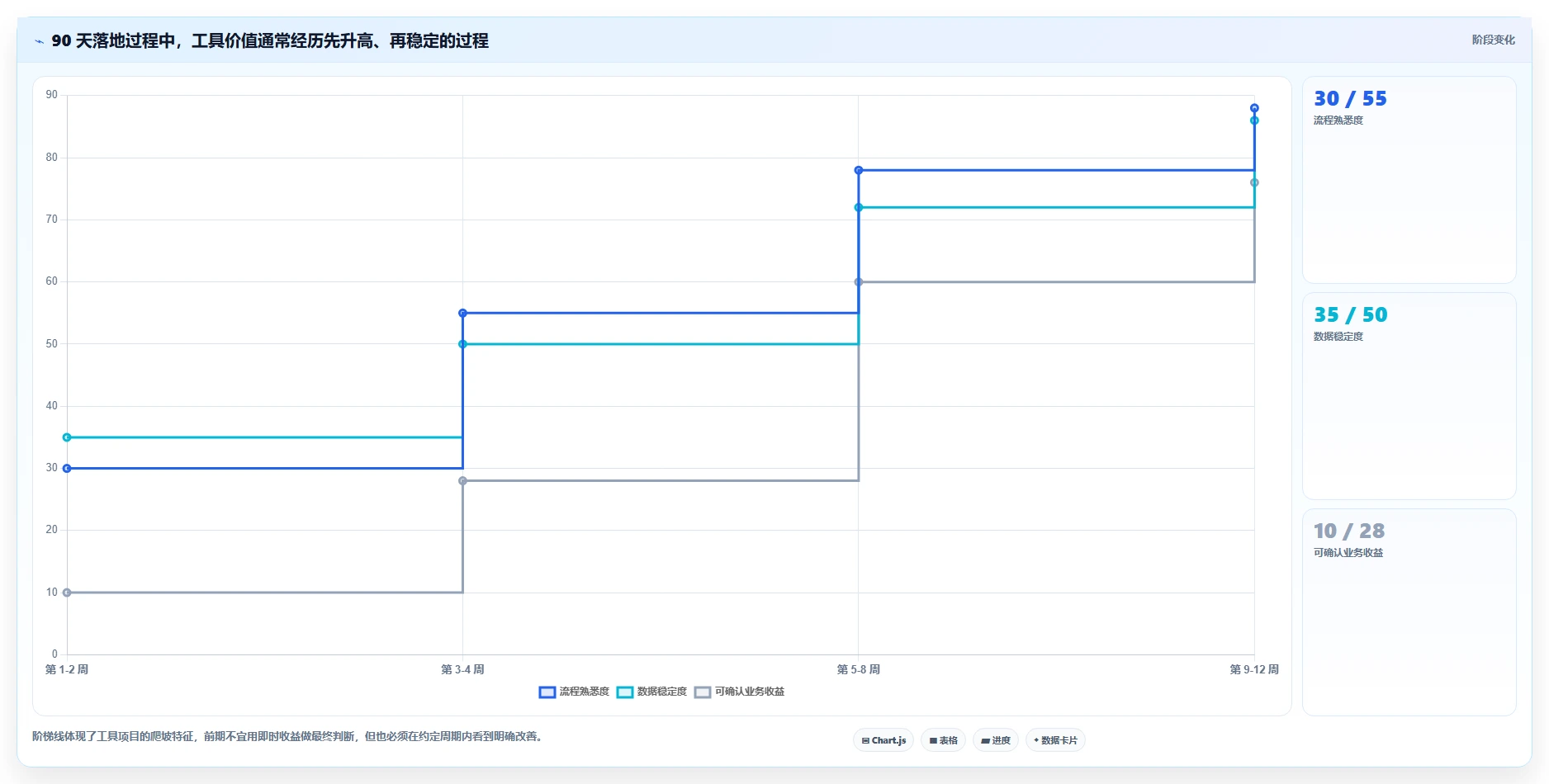Click the 数据稳定度 point at 86, 第 9-12 周
The width and height of the screenshot is (1549, 784).
[1254, 120]
